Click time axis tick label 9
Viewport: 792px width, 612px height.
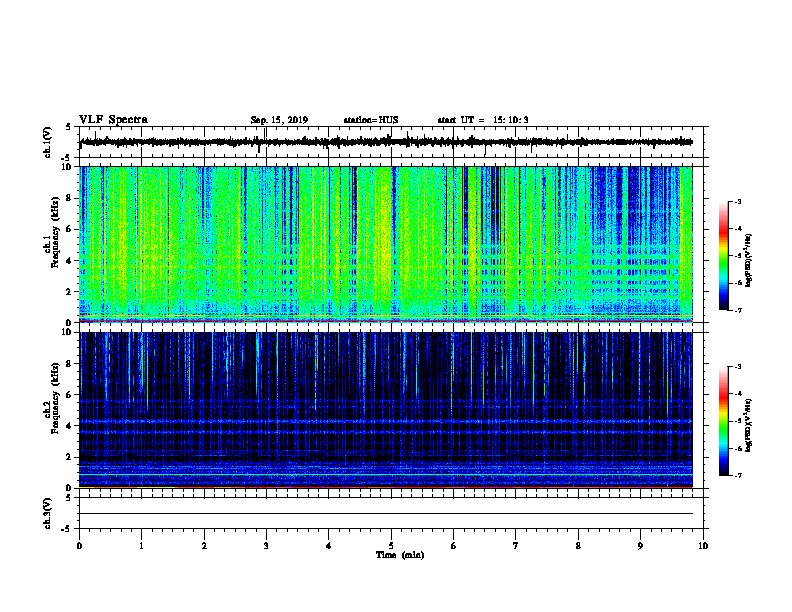[x=640, y=545]
